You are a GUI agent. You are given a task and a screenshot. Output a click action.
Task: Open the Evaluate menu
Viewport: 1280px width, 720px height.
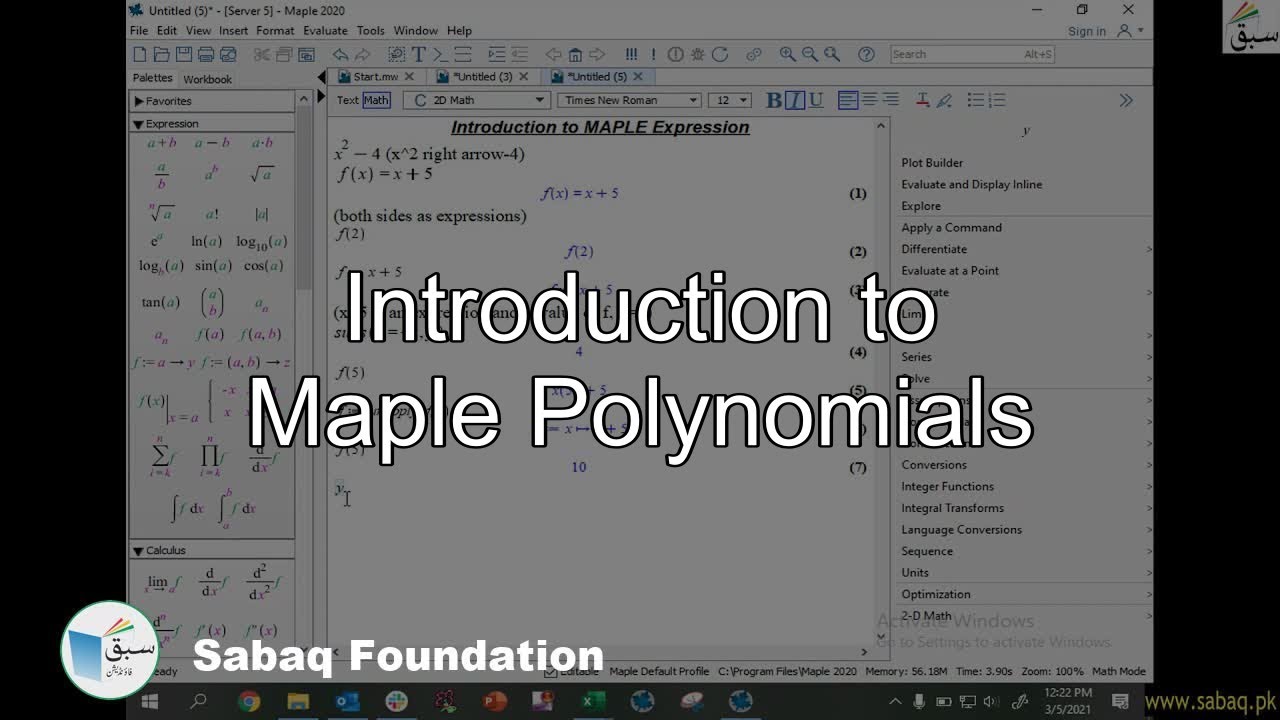click(325, 31)
